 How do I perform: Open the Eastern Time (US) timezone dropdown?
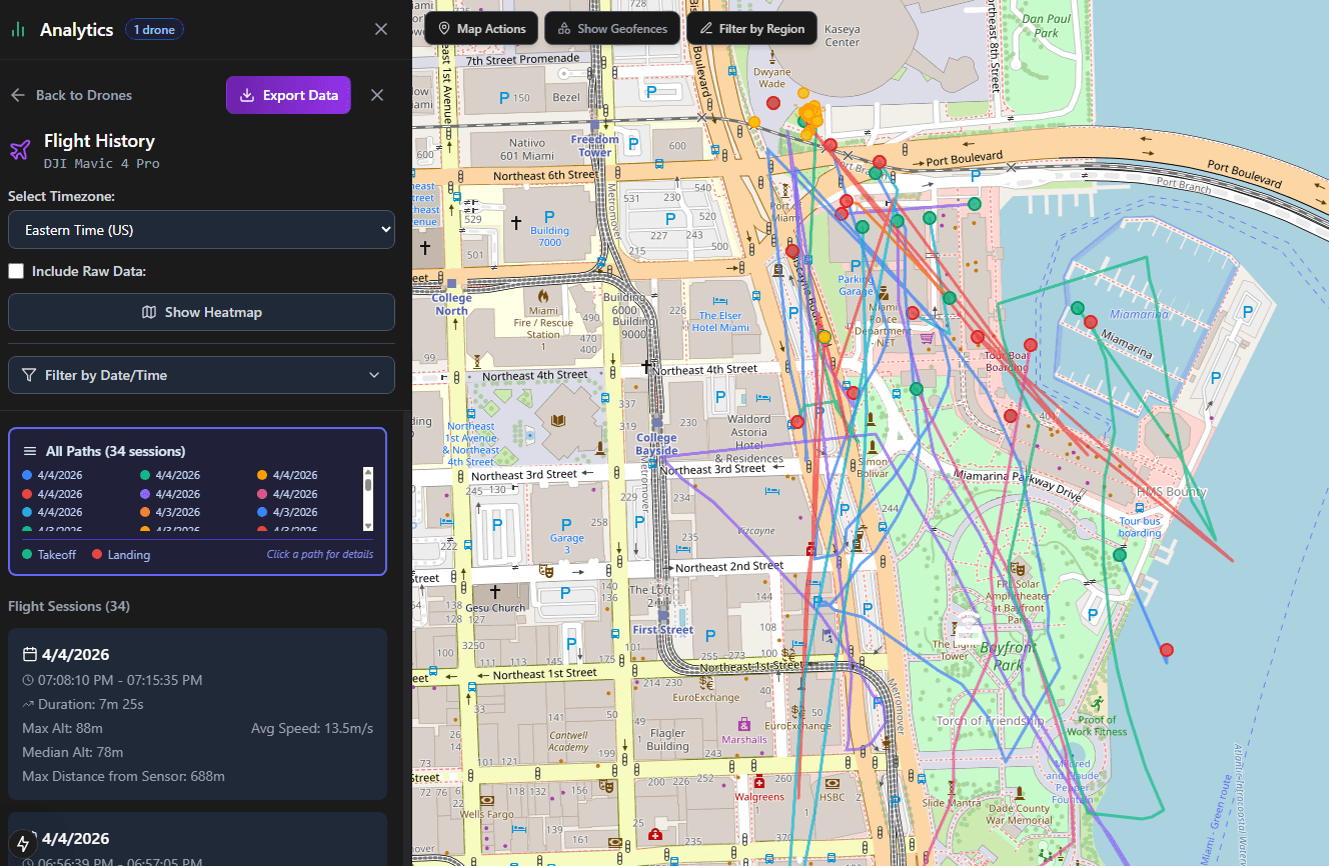(201, 230)
